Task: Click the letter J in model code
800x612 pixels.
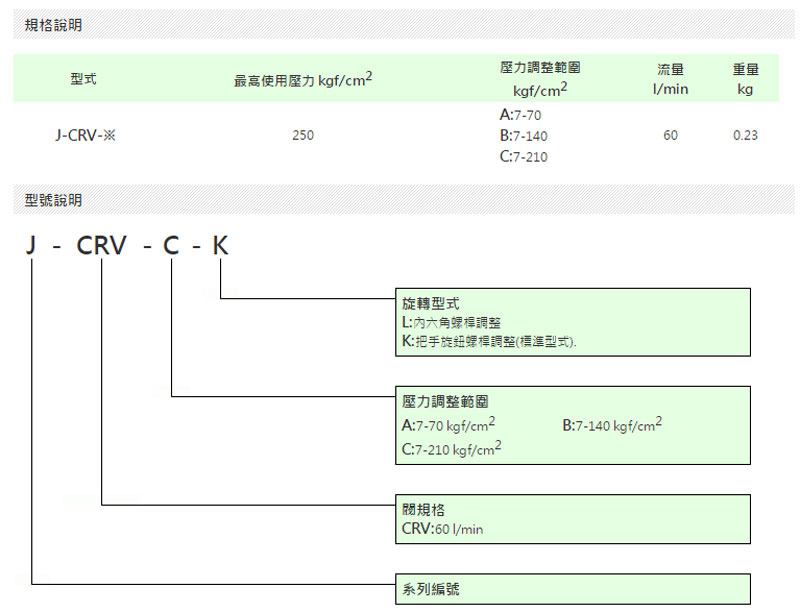Action: tap(31, 246)
